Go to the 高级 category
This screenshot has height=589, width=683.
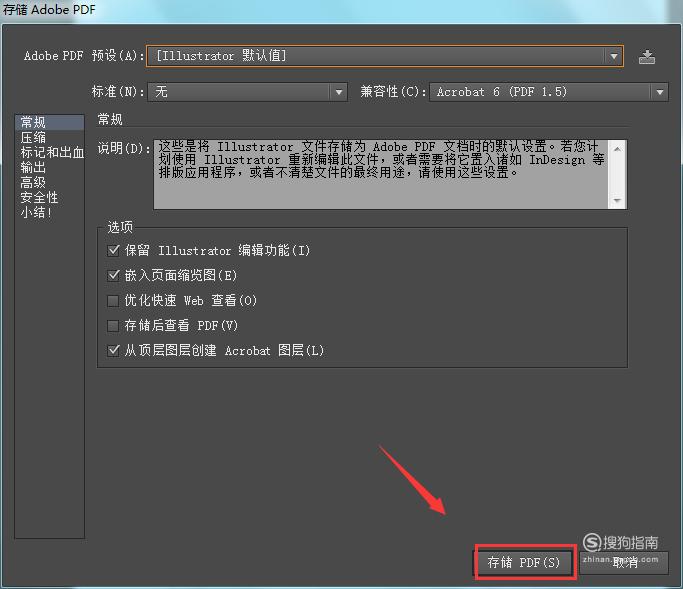[x=49, y=182]
